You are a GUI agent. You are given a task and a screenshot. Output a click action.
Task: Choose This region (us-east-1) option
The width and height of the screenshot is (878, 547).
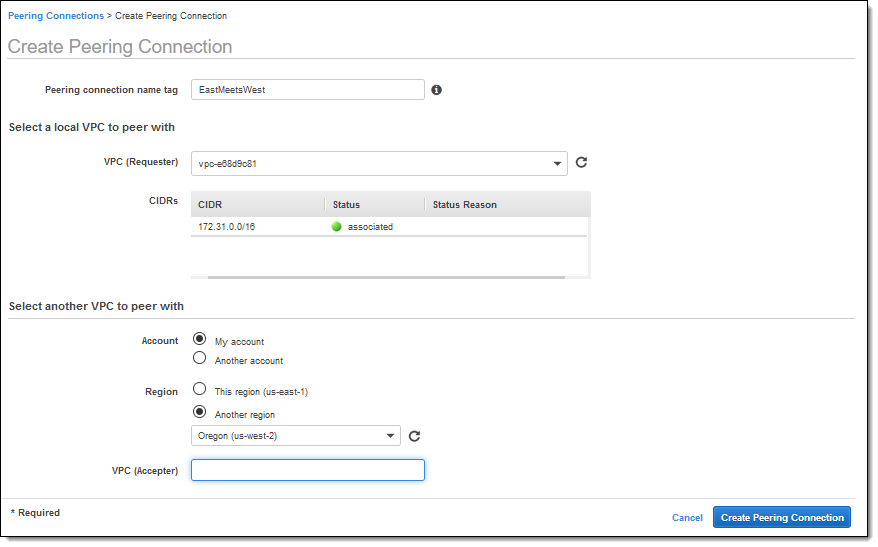point(199,389)
